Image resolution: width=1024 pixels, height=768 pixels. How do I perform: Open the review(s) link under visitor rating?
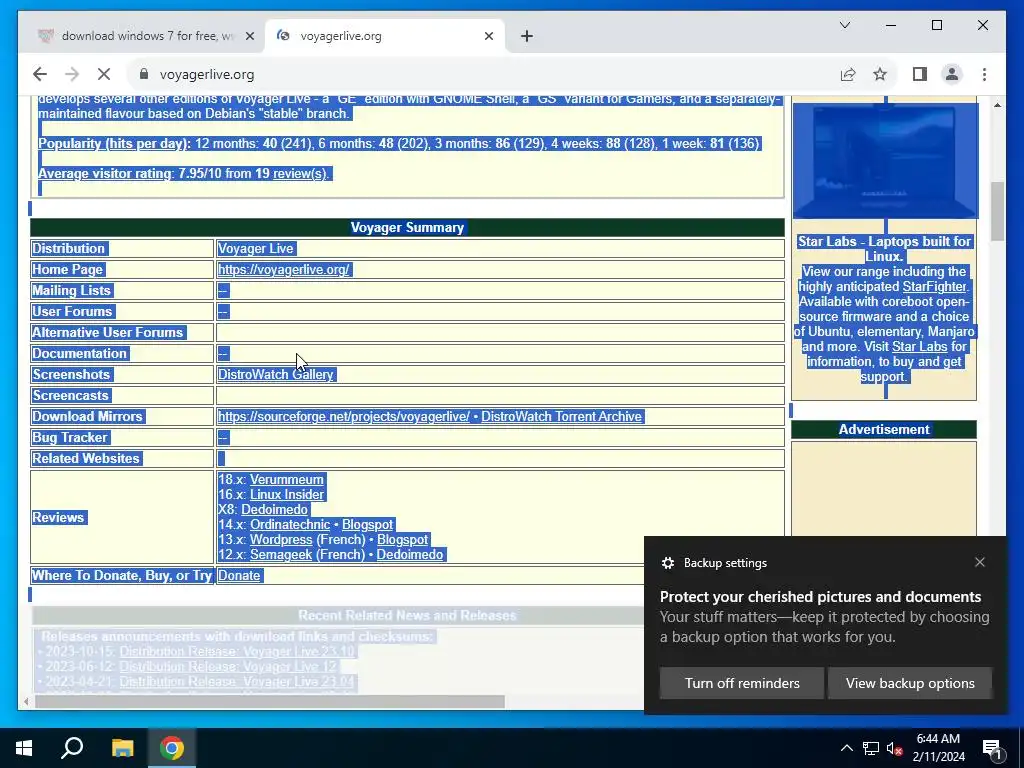click(300, 174)
